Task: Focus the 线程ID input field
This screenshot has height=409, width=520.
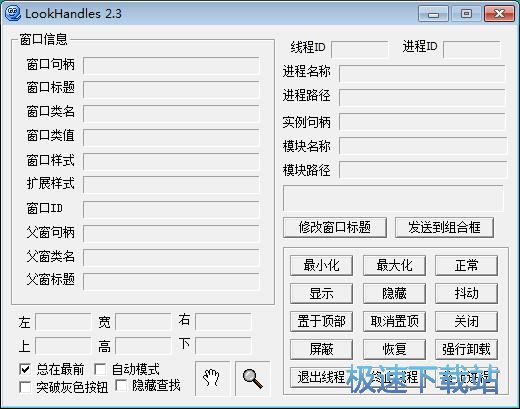Action: pyautogui.click(x=360, y=49)
